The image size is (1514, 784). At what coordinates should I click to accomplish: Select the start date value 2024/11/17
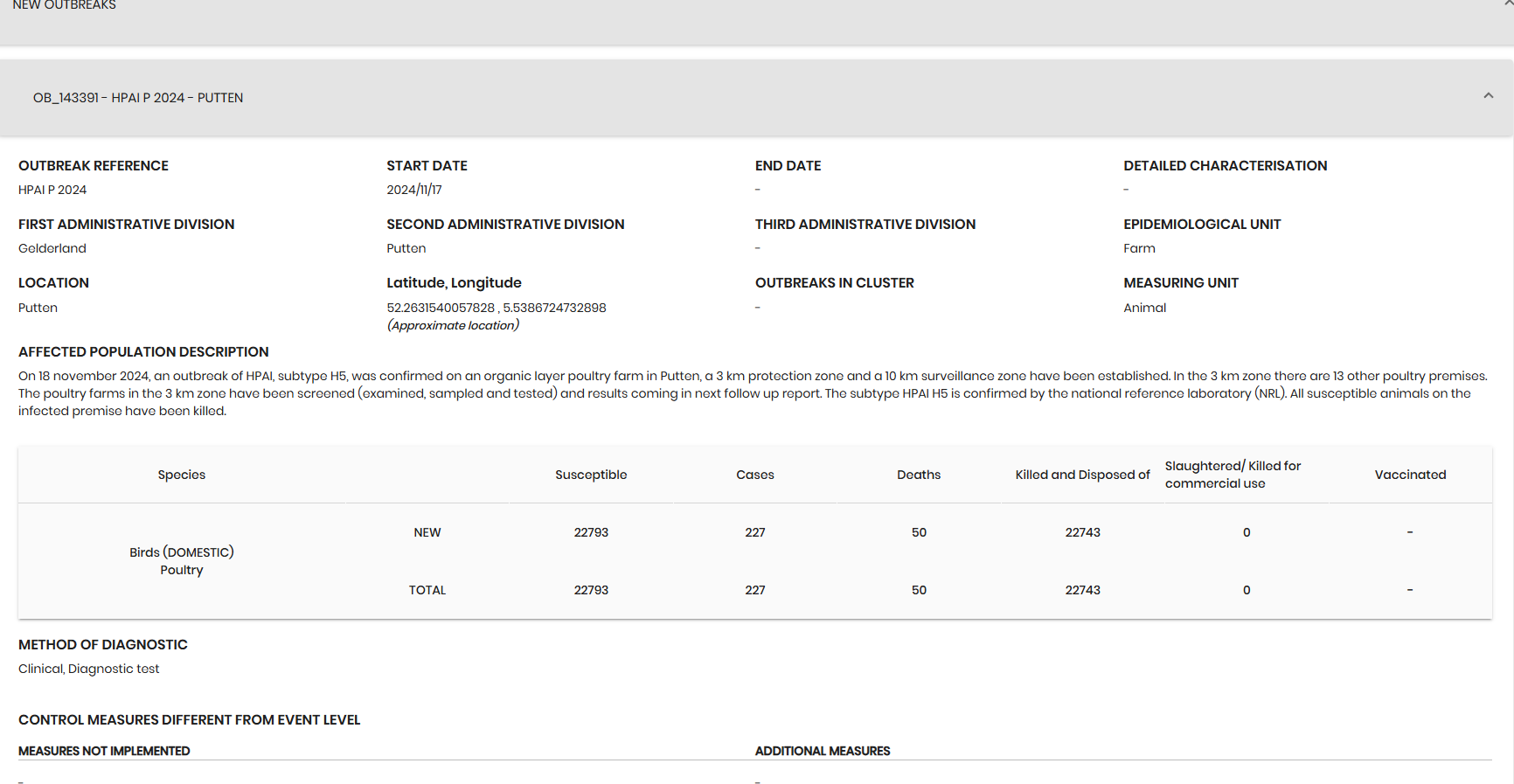[414, 190]
